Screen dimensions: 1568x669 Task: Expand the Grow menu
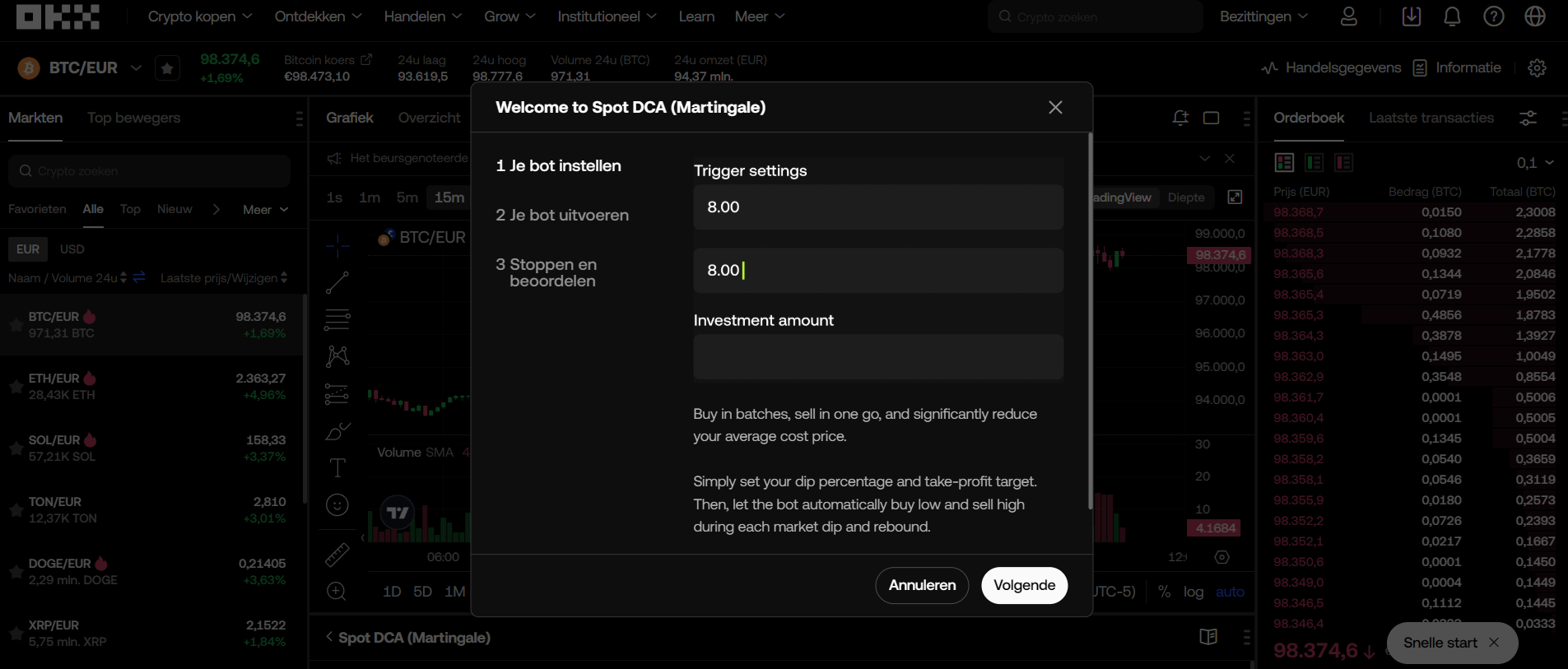[x=509, y=16]
